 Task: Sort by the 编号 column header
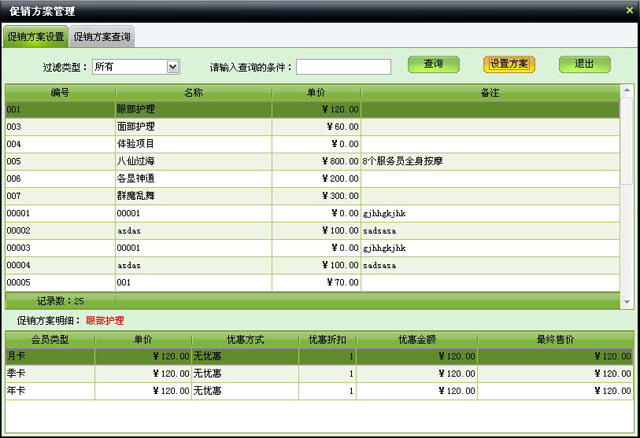(x=59, y=92)
